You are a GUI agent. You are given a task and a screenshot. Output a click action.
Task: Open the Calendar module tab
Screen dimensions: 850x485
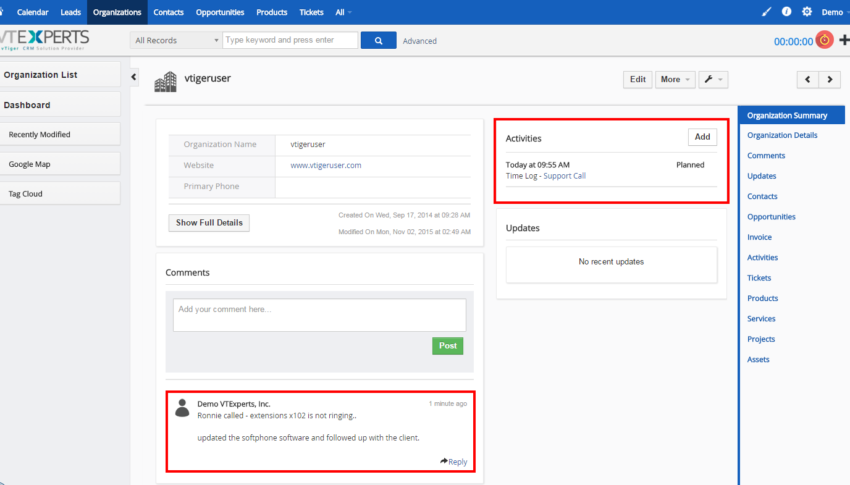point(33,12)
